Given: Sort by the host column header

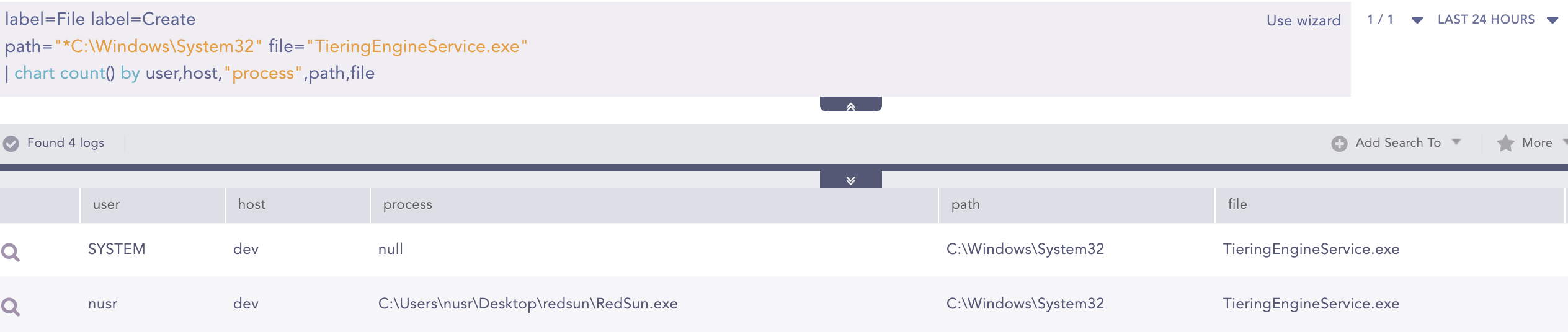Looking at the screenshot, I should [252, 204].
